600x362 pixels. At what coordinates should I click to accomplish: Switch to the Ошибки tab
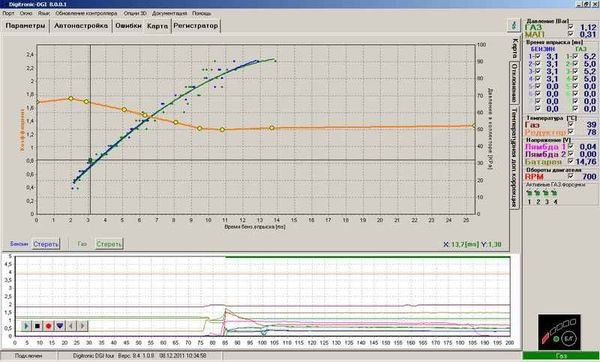(129, 26)
